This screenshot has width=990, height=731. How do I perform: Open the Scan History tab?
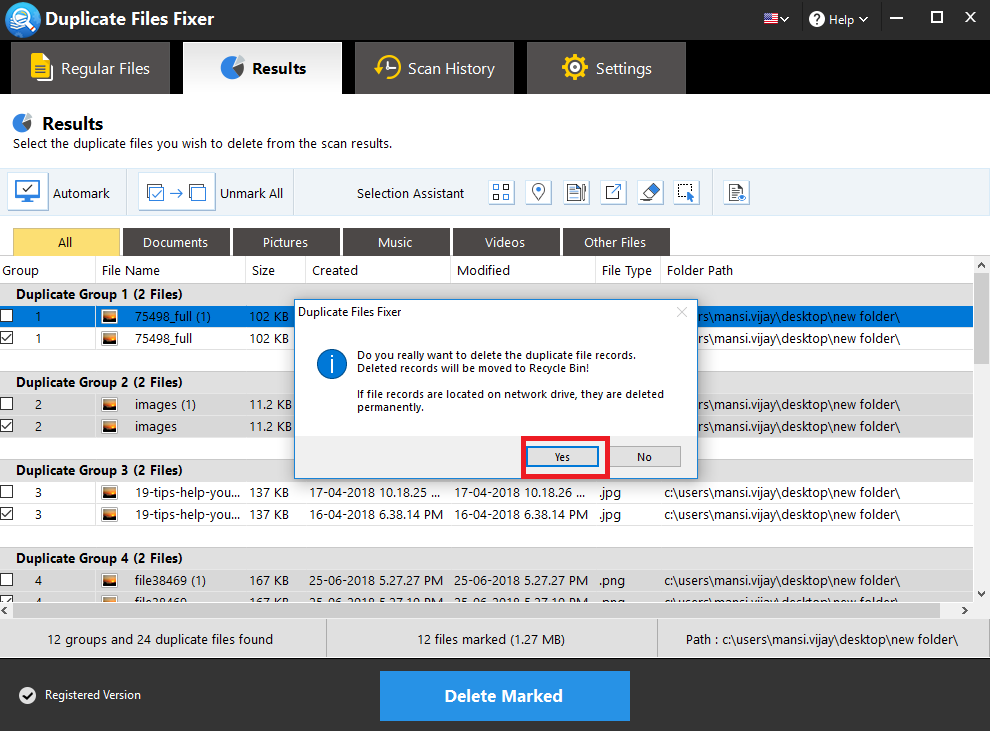tap(434, 68)
